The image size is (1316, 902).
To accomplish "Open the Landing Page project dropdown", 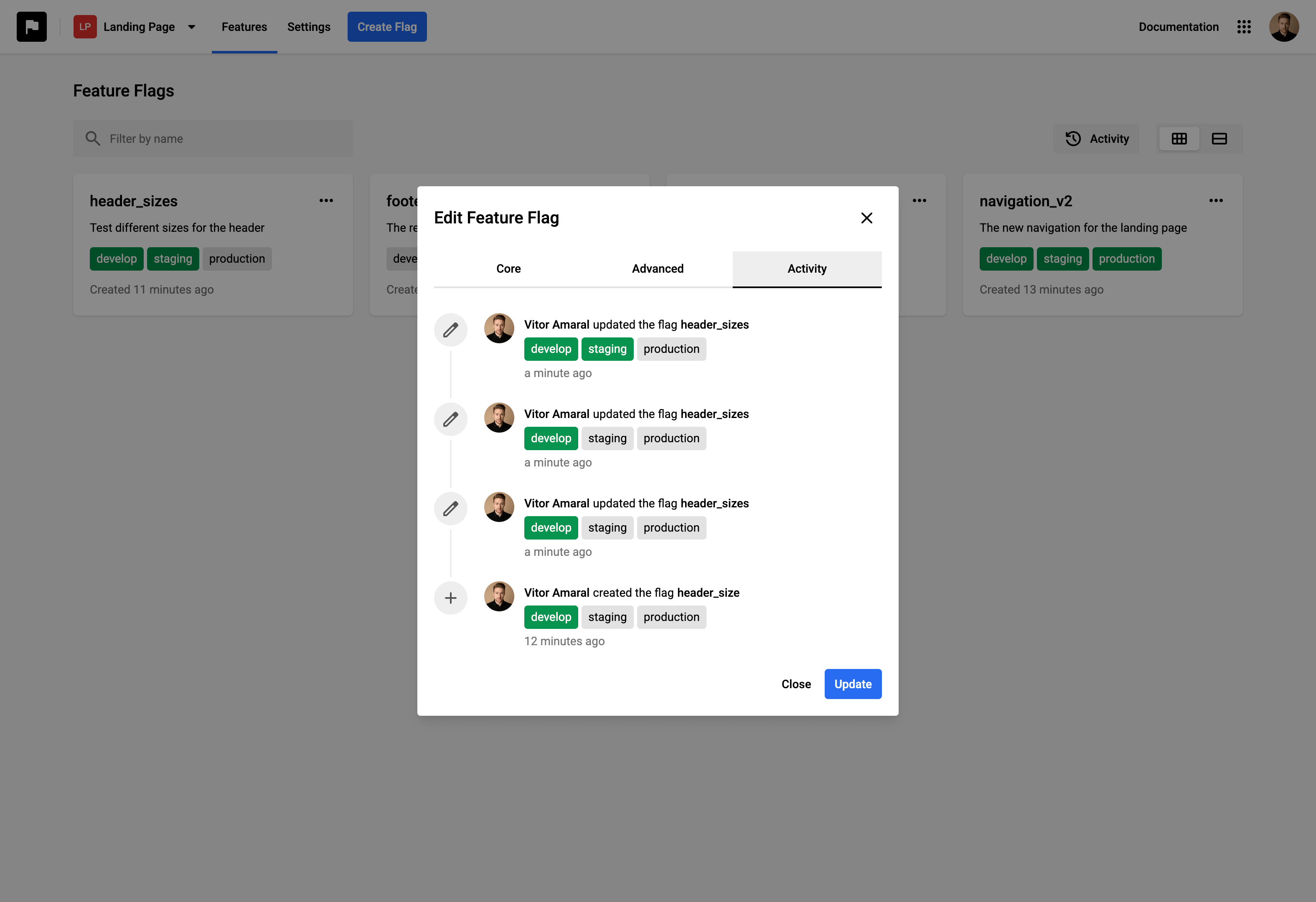I will click(191, 27).
